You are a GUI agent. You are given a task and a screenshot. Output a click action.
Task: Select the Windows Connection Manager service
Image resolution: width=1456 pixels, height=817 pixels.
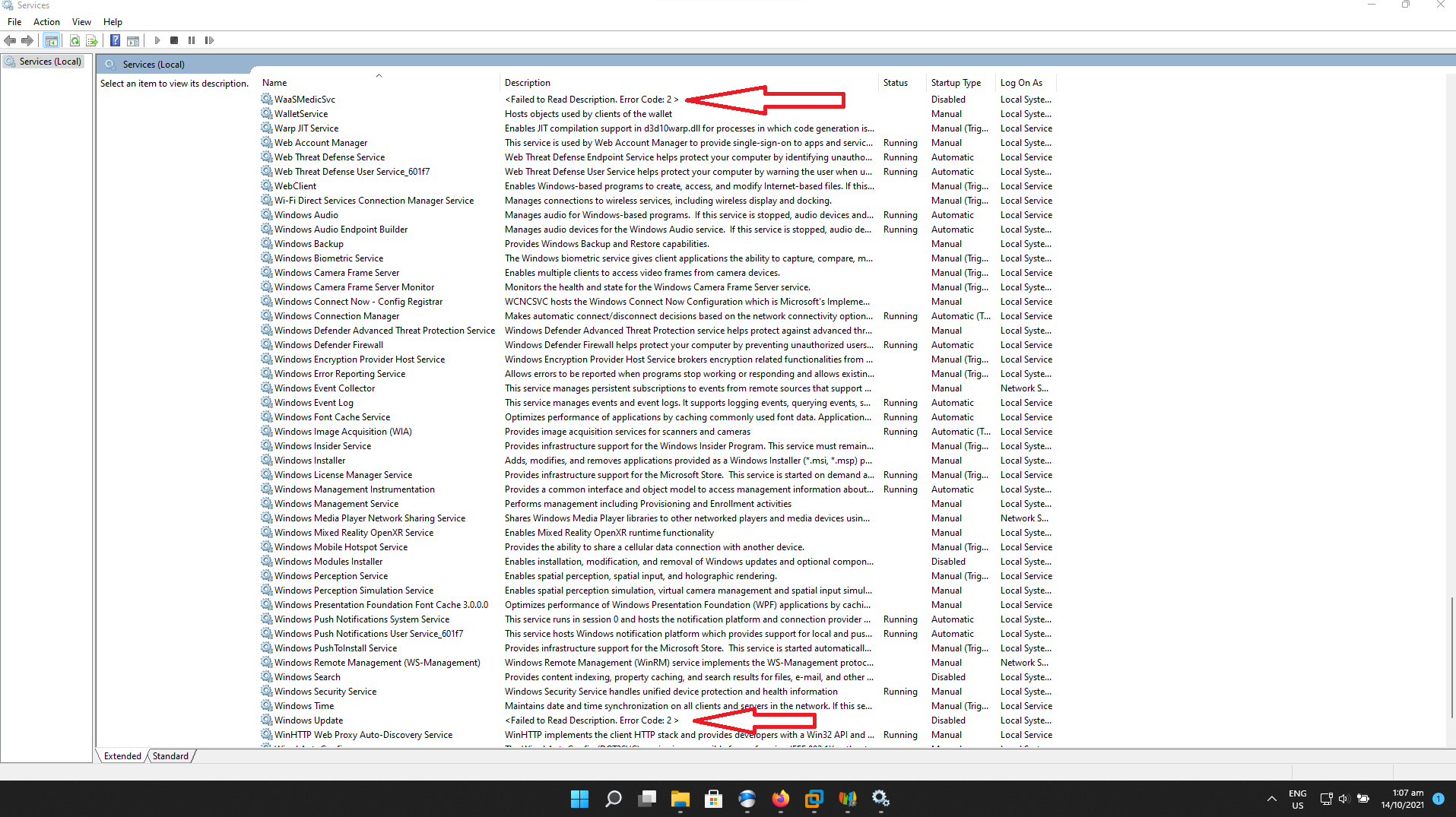[337, 316]
